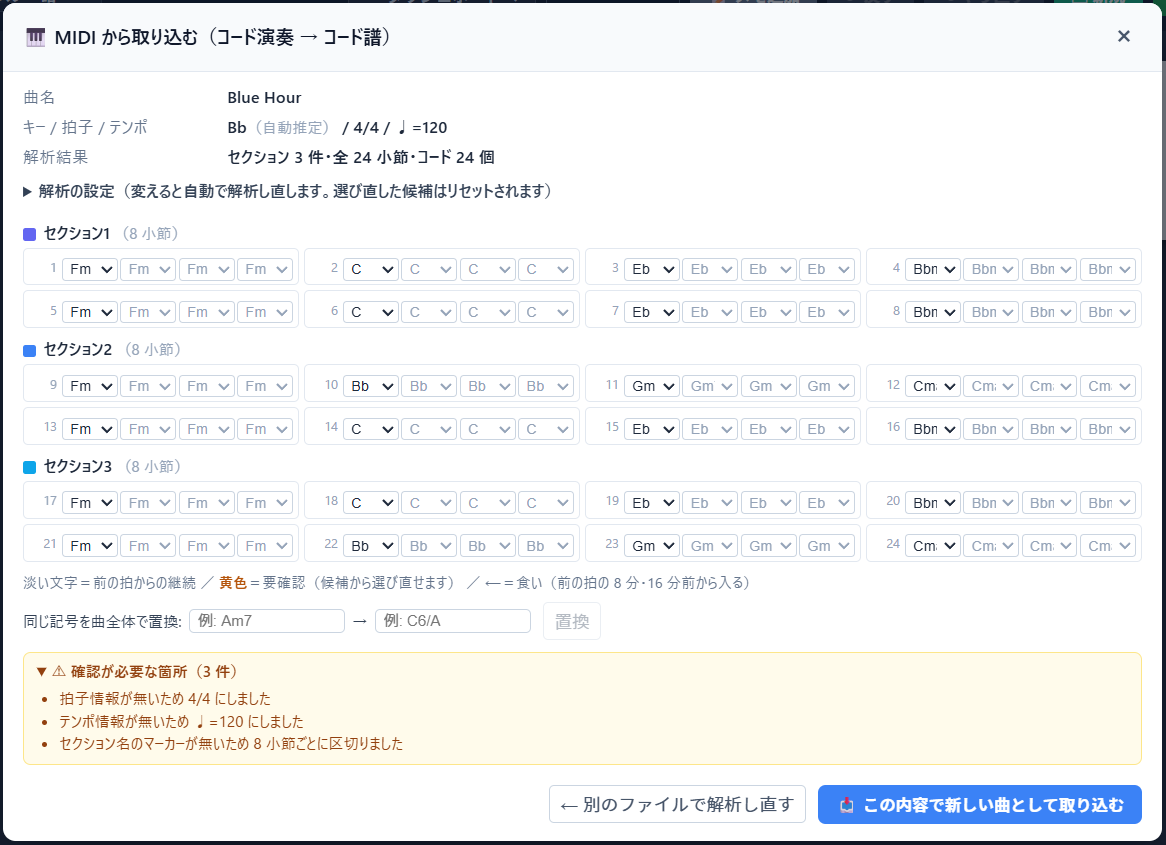Image resolution: width=1166 pixels, height=845 pixels.
Task: Open measure 6 first-beat C dropdown
Action: click(x=370, y=312)
